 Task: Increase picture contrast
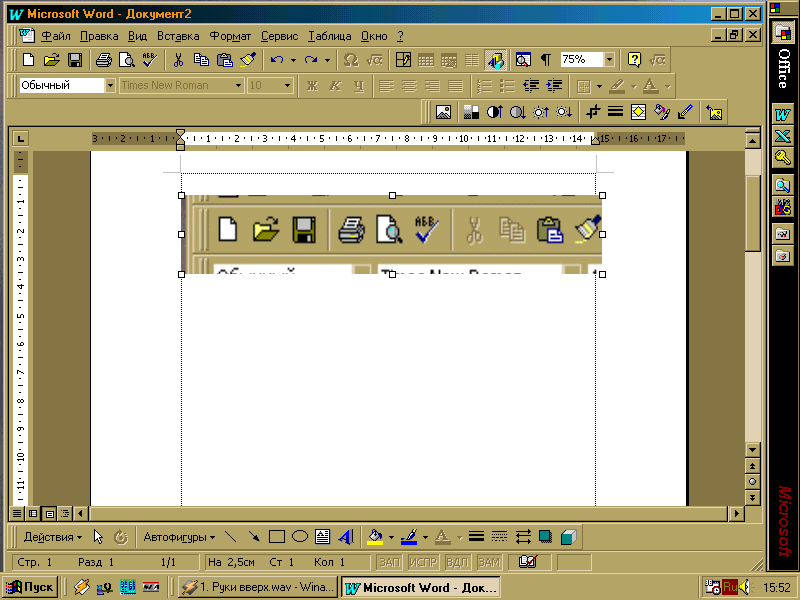coord(494,112)
